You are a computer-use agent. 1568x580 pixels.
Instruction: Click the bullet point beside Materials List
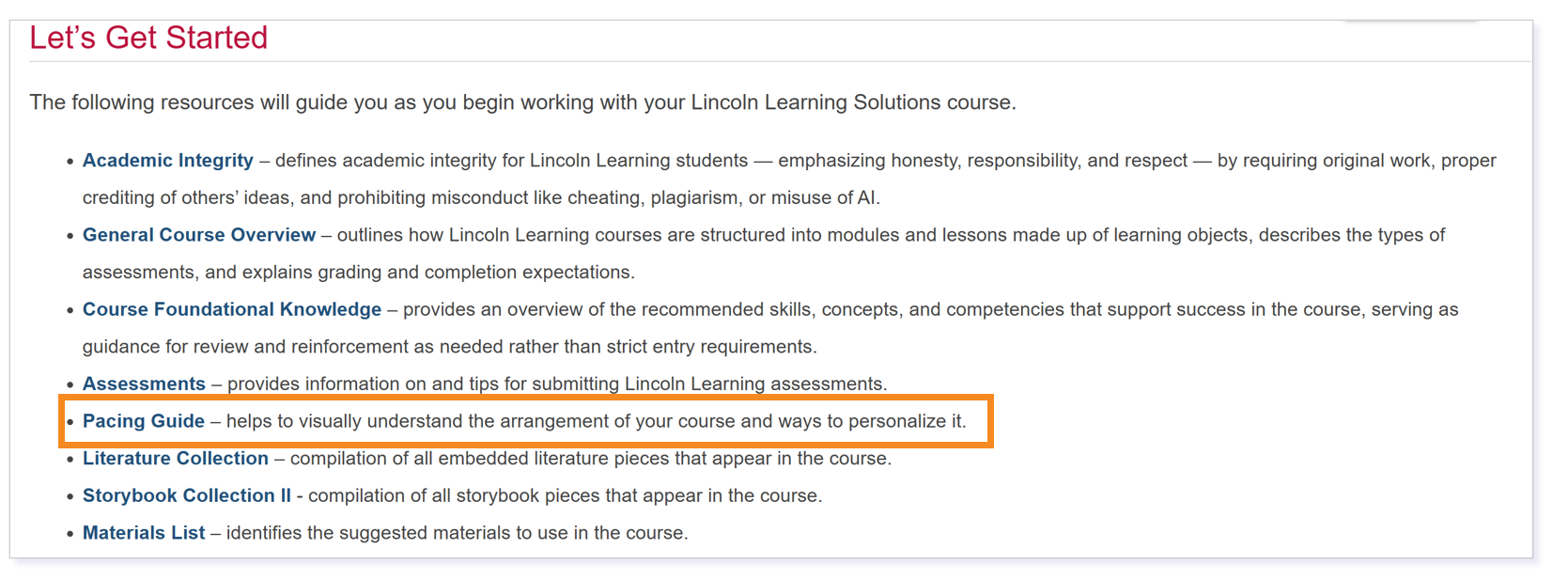click(70, 534)
